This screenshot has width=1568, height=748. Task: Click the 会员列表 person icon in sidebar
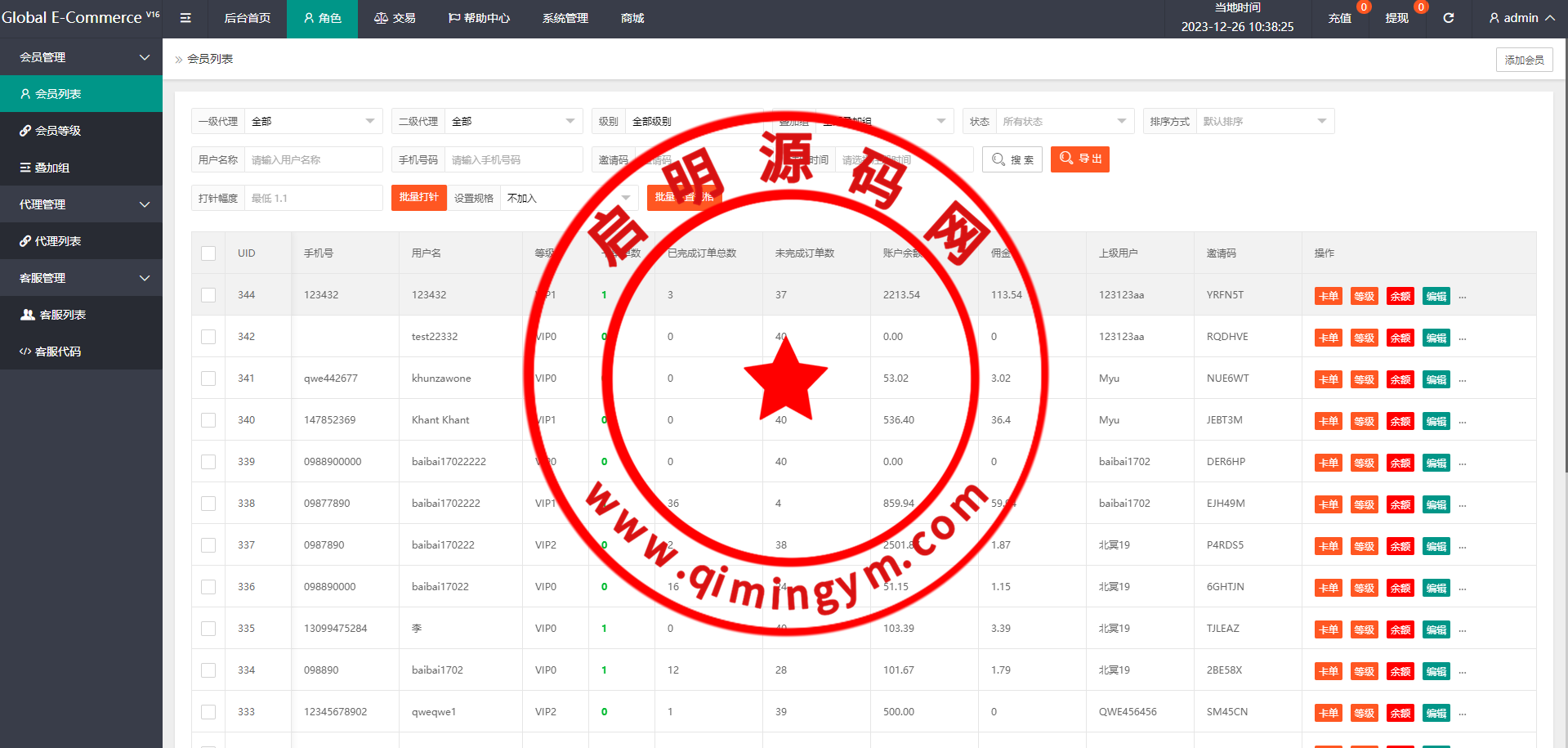tap(25, 94)
